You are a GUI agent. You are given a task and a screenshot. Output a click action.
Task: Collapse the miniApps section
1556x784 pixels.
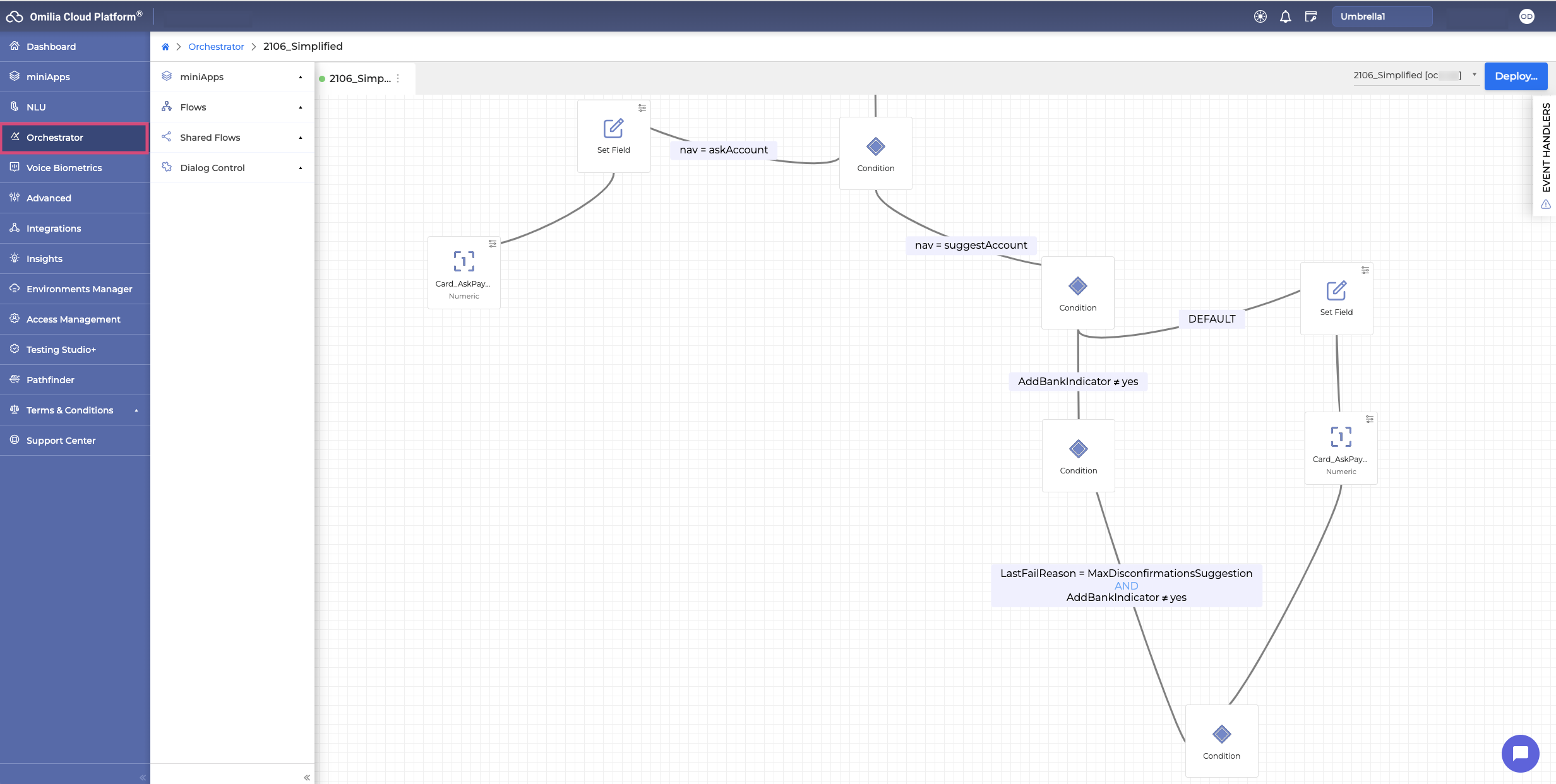click(x=301, y=76)
